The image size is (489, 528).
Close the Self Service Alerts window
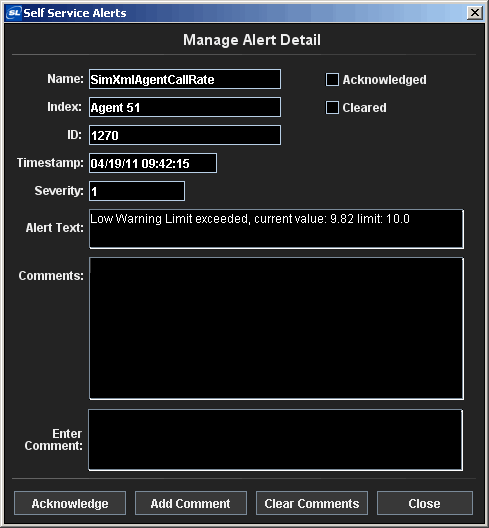475,13
